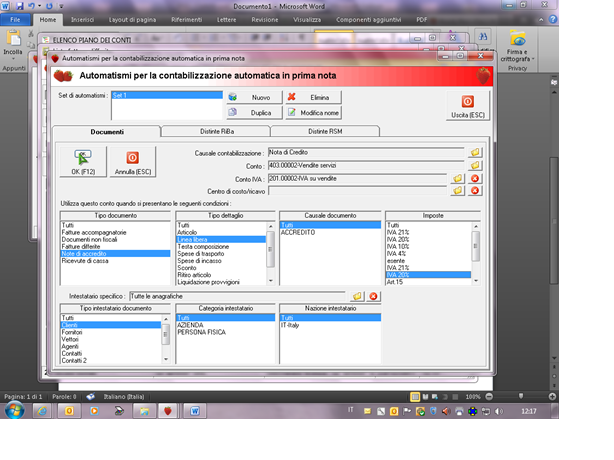Open the Word File tab

15,20
